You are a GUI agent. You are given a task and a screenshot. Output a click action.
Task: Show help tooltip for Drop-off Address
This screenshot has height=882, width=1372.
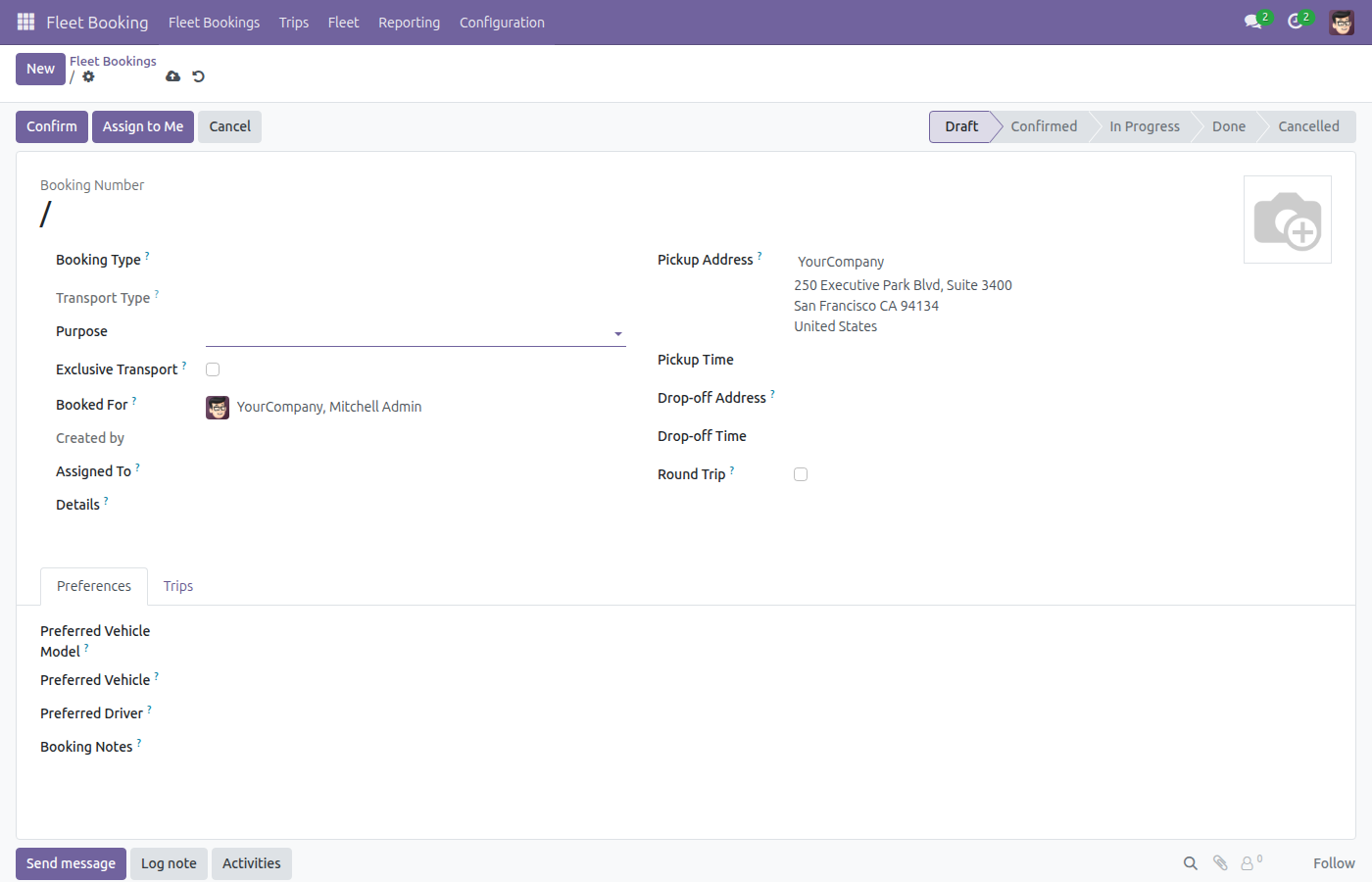[x=772, y=394]
